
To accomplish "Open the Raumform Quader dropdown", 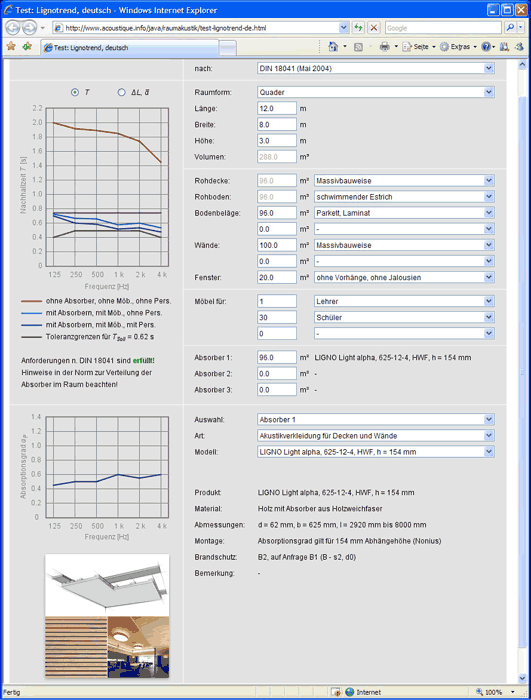I will click(376, 92).
